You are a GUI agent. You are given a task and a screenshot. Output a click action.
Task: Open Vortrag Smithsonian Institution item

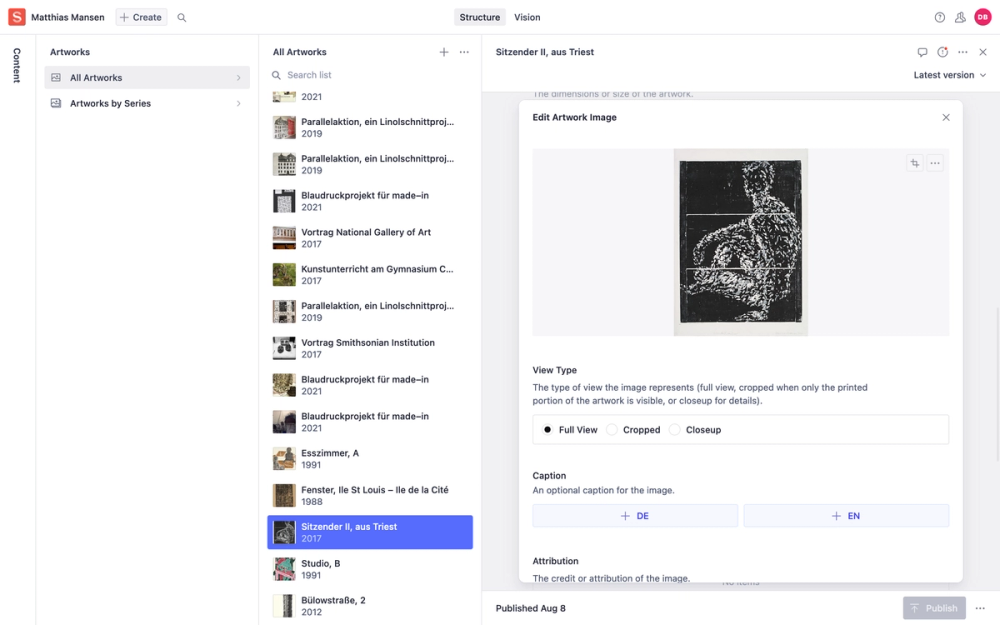(x=370, y=348)
